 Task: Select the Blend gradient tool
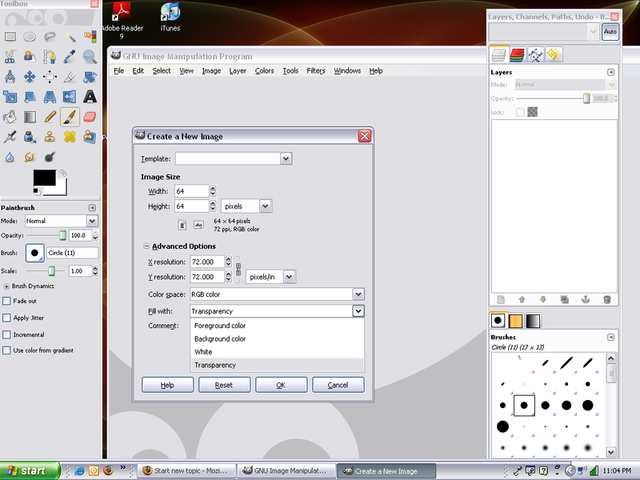(29, 117)
